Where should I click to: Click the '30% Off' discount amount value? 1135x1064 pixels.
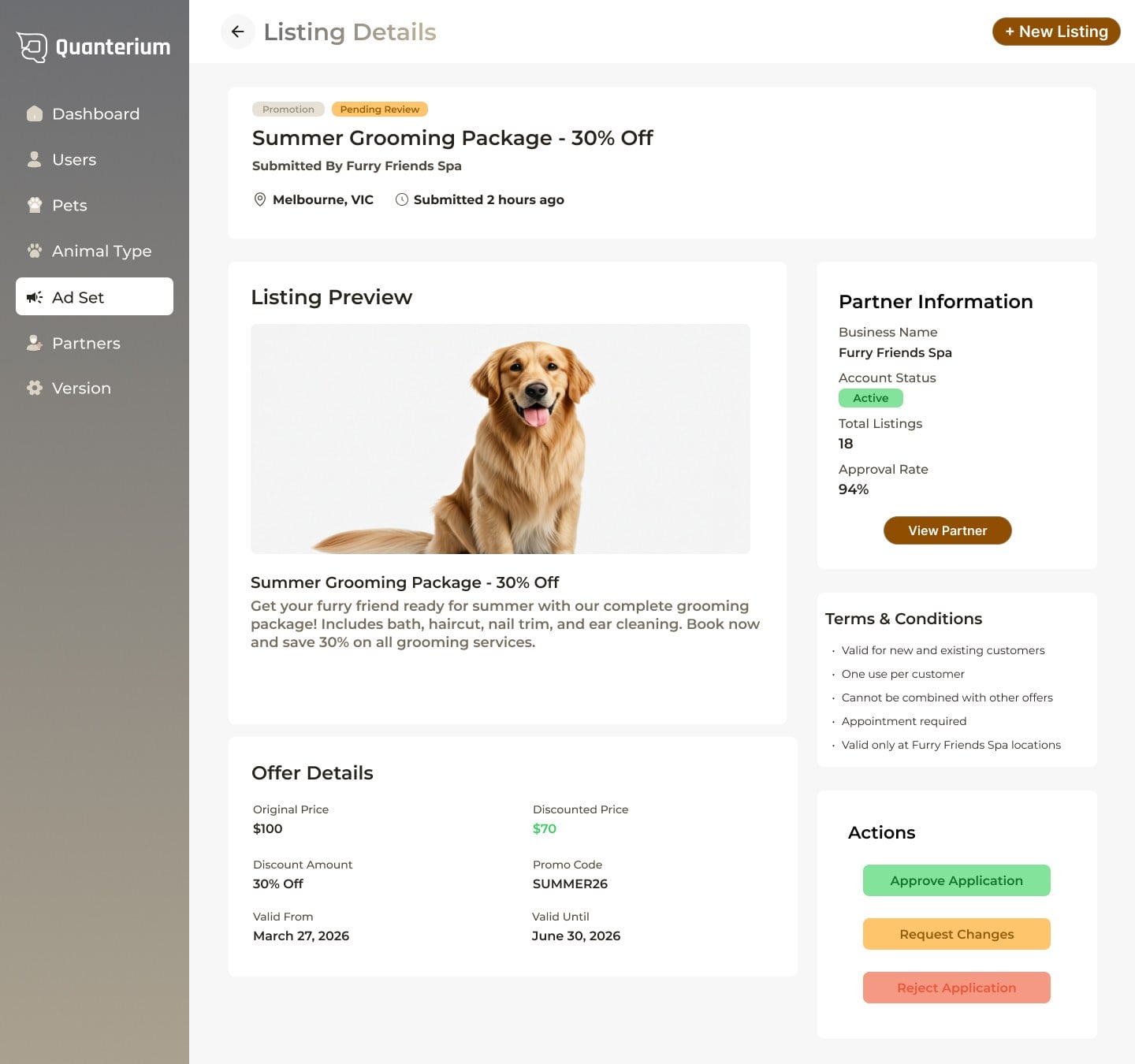(278, 884)
